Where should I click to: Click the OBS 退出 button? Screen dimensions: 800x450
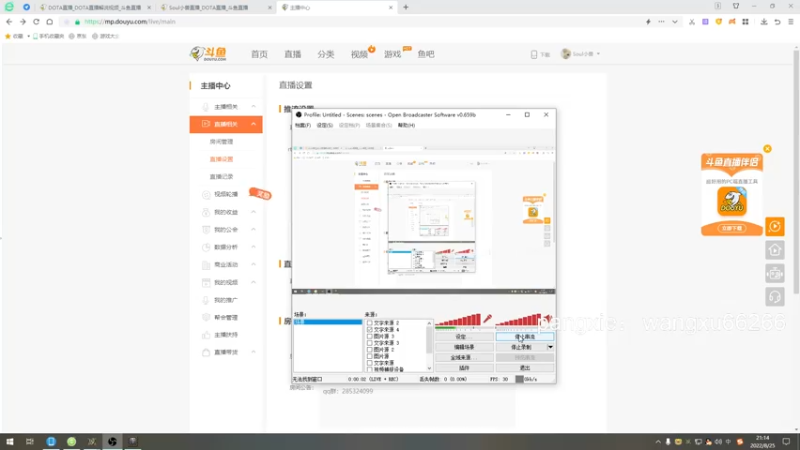coord(524,367)
